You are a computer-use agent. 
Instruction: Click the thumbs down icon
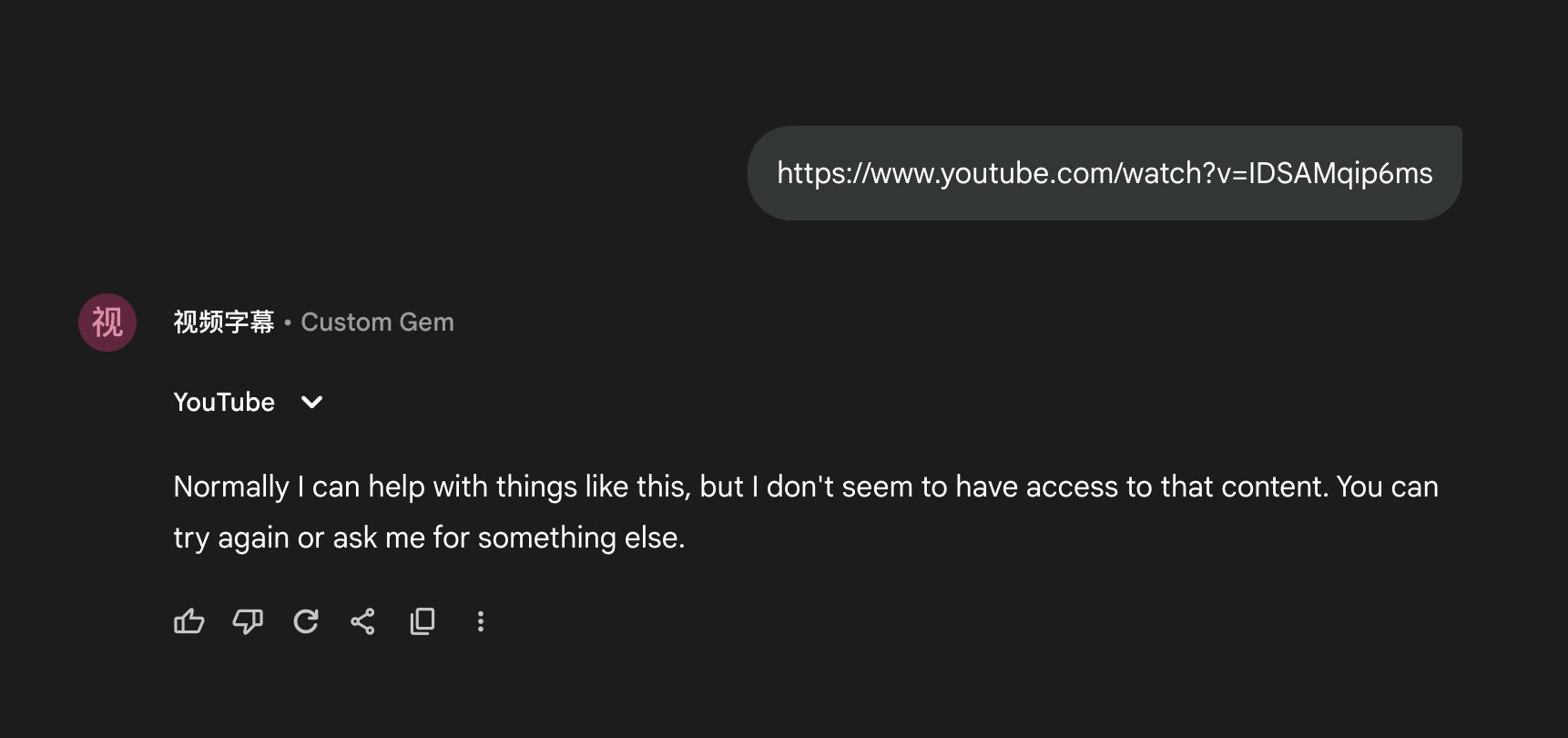click(x=248, y=621)
